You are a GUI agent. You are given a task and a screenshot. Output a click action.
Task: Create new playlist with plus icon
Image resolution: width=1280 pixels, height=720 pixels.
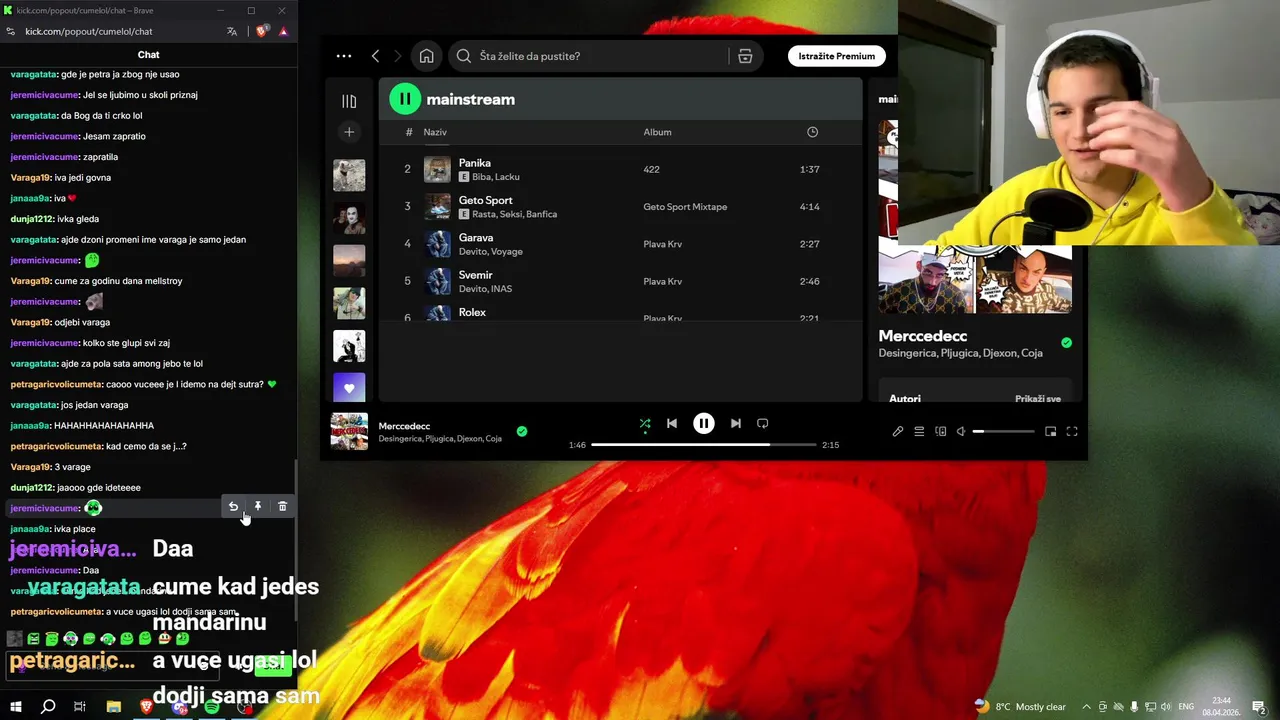pyautogui.click(x=349, y=132)
